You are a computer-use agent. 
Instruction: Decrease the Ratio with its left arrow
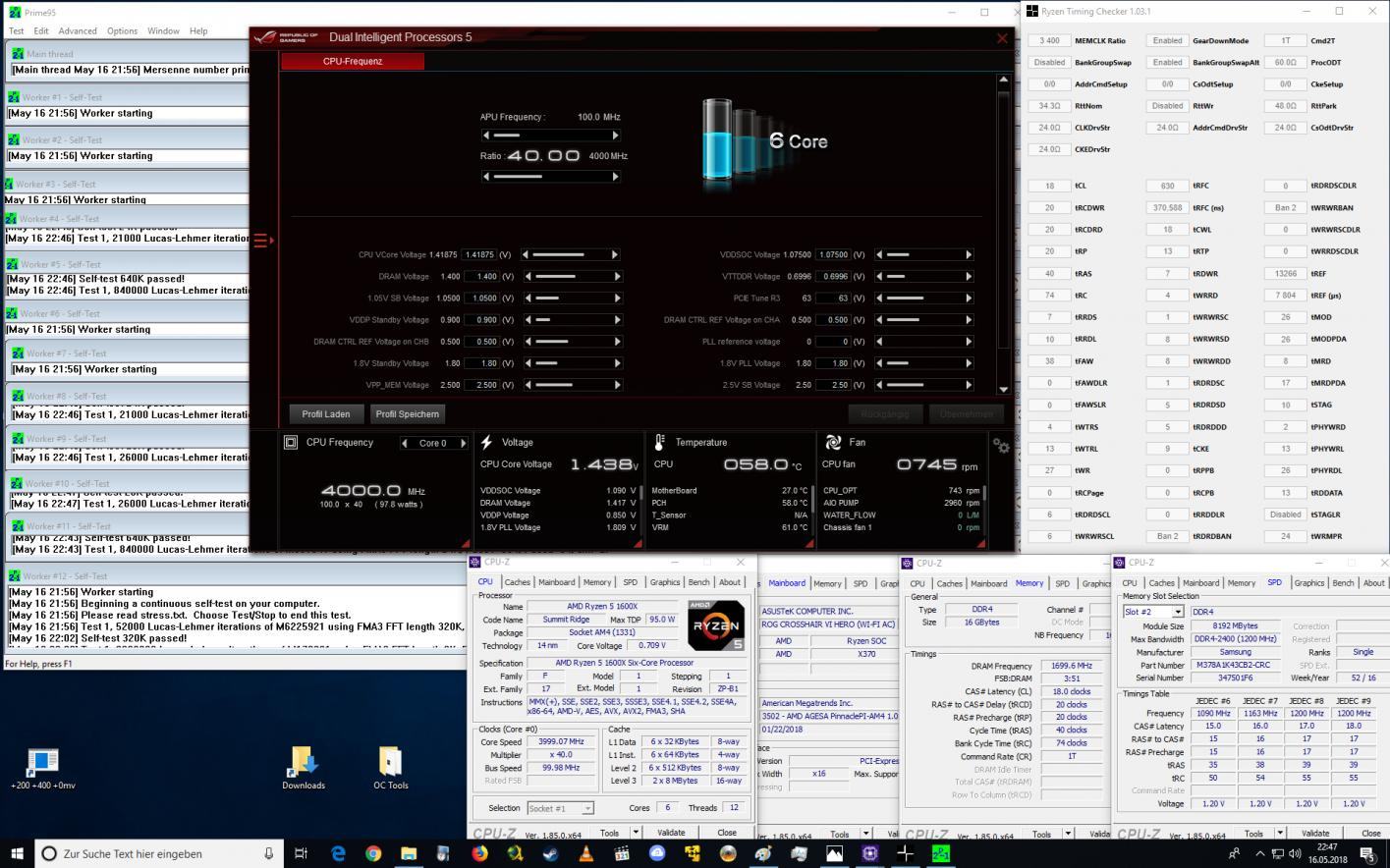point(485,177)
